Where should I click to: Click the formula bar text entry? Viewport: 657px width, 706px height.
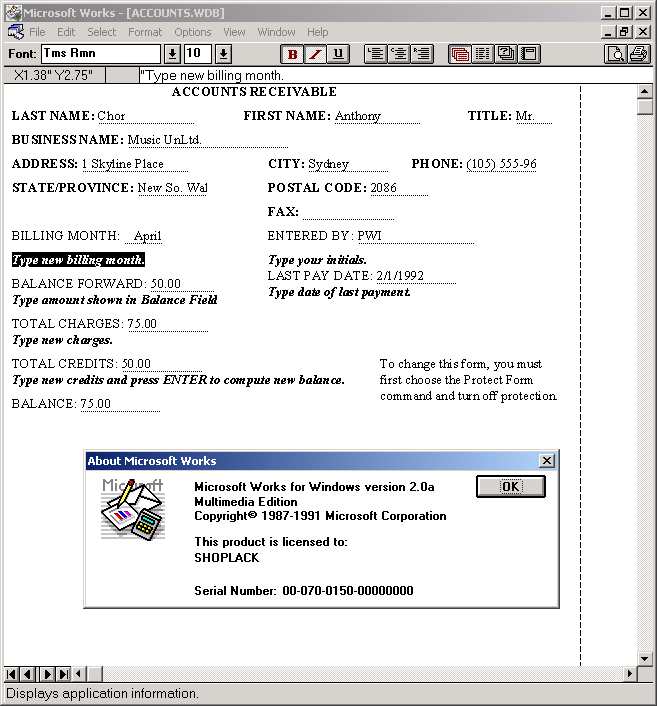(x=395, y=75)
